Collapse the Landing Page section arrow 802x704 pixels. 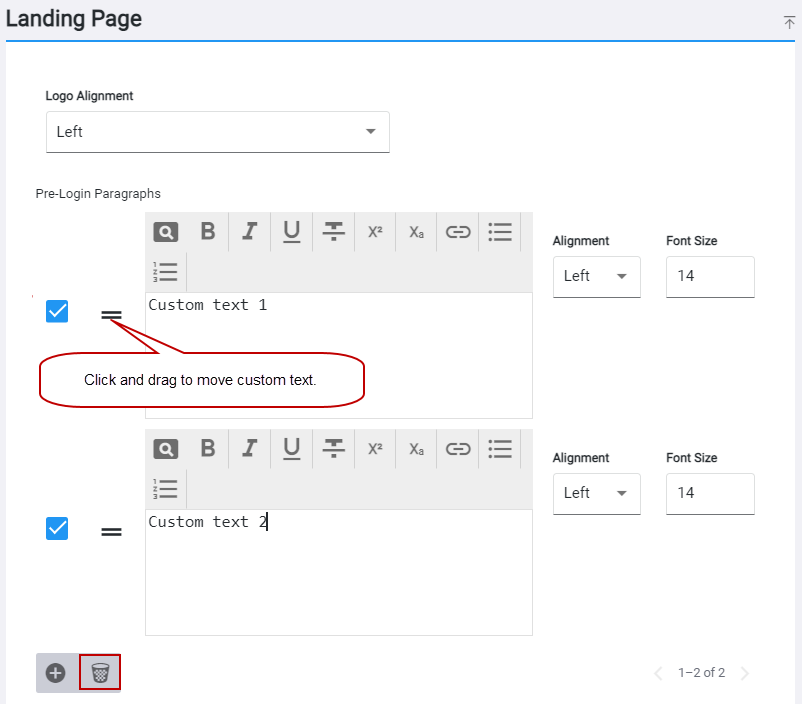click(x=789, y=23)
